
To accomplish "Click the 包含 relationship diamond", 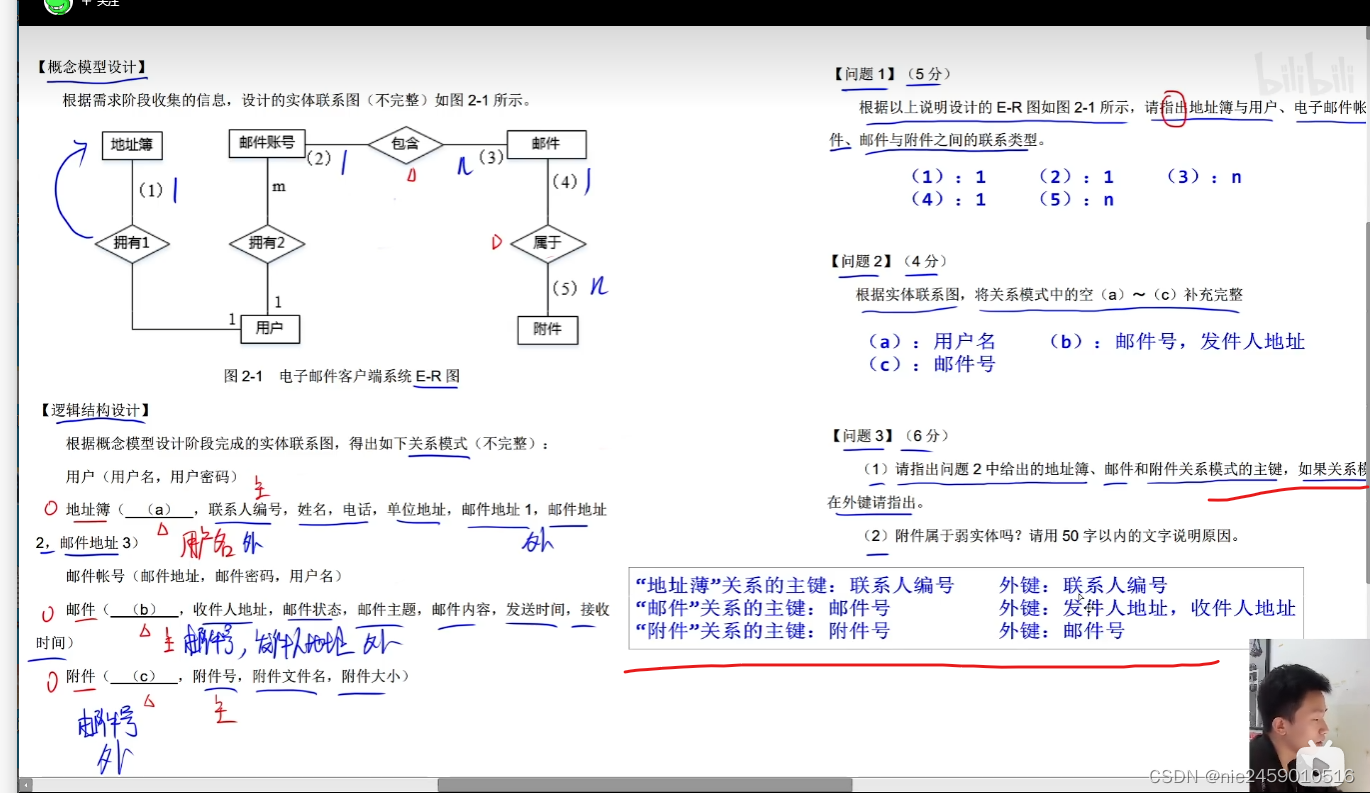I will pyautogui.click(x=405, y=144).
